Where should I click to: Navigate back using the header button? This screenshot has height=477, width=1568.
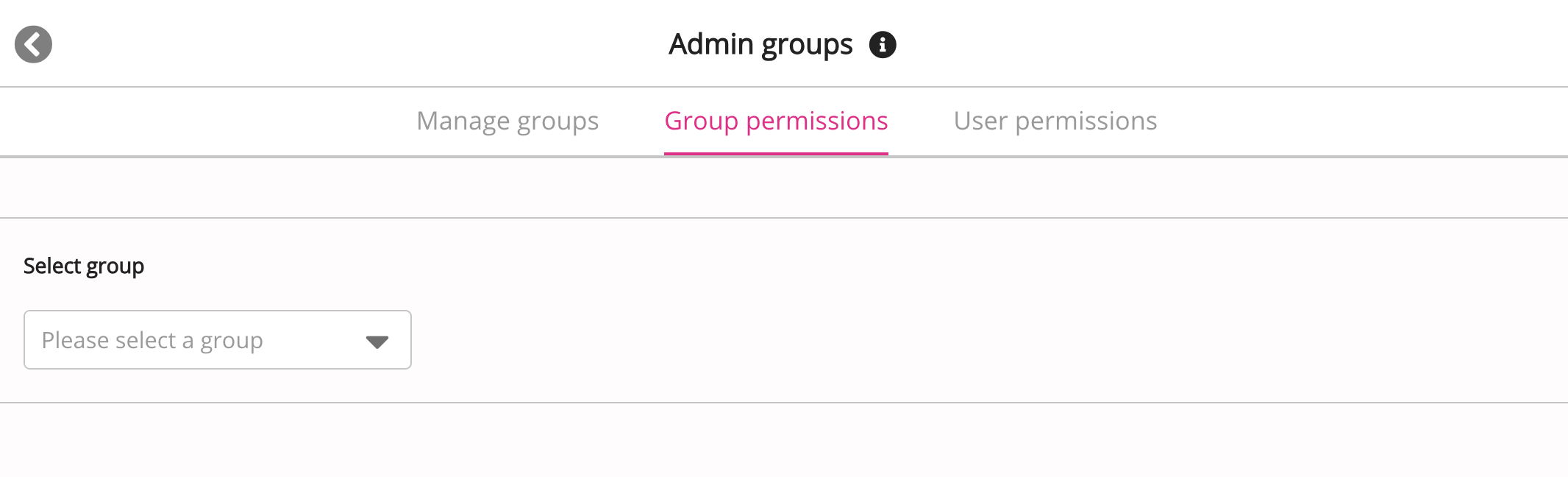(33, 44)
